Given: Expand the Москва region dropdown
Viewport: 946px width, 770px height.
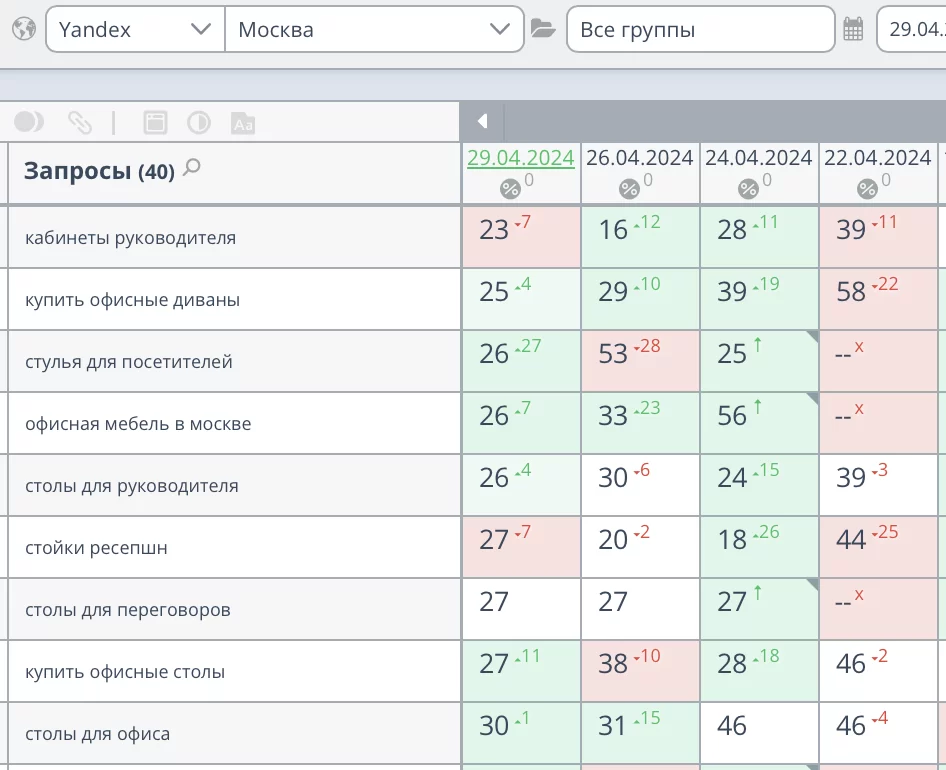Looking at the screenshot, I should point(374,29).
